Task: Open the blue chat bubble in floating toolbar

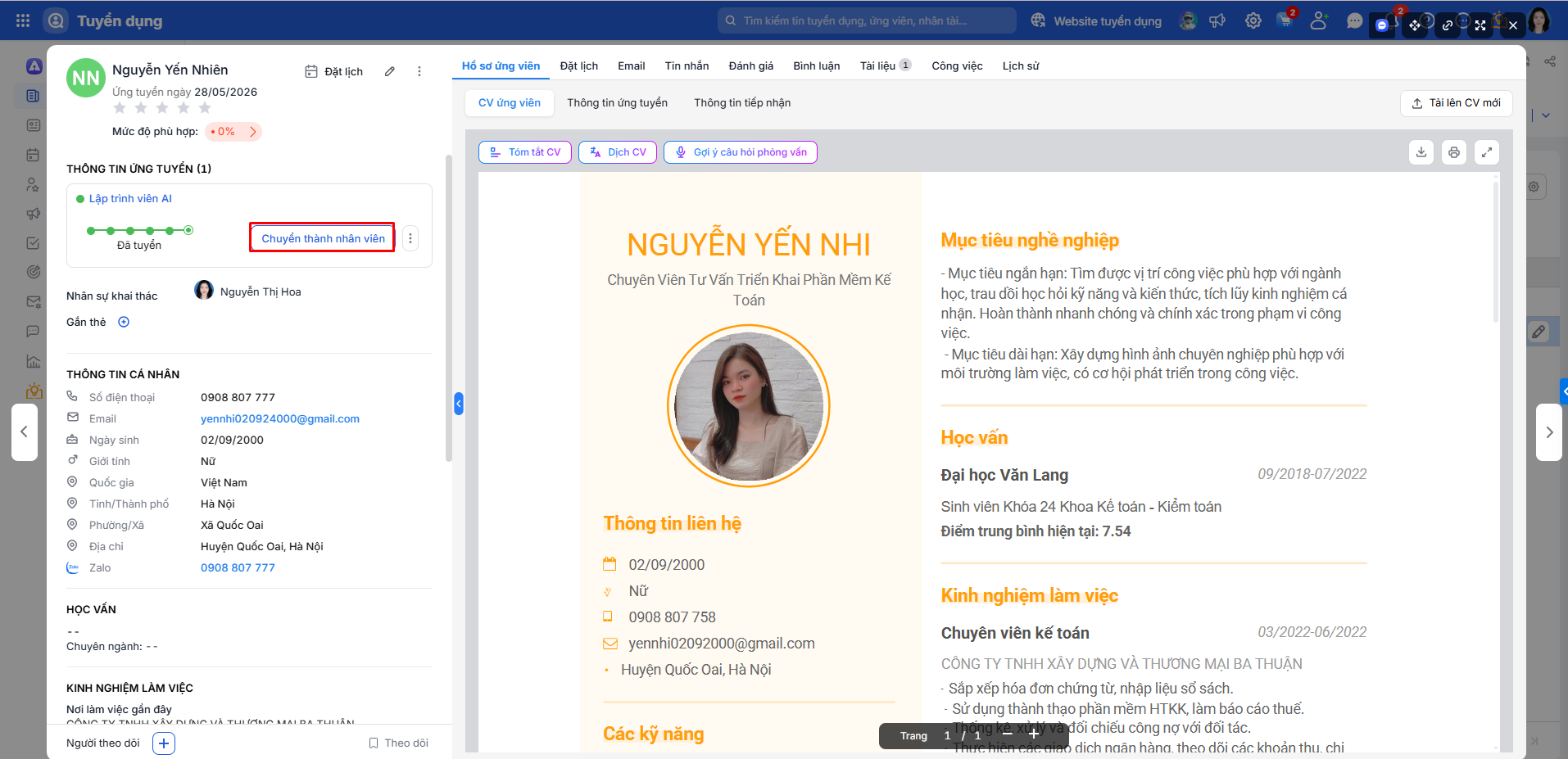Action: coord(1382,25)
